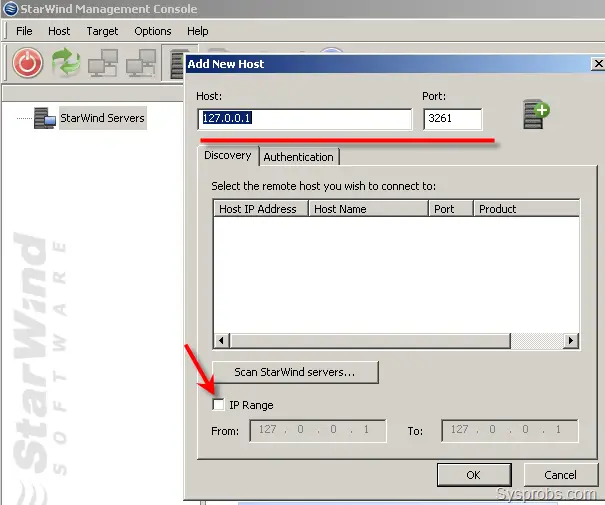Screen dimensions: 605x505
Task: Open the Help menu
Action: point(198,31)
